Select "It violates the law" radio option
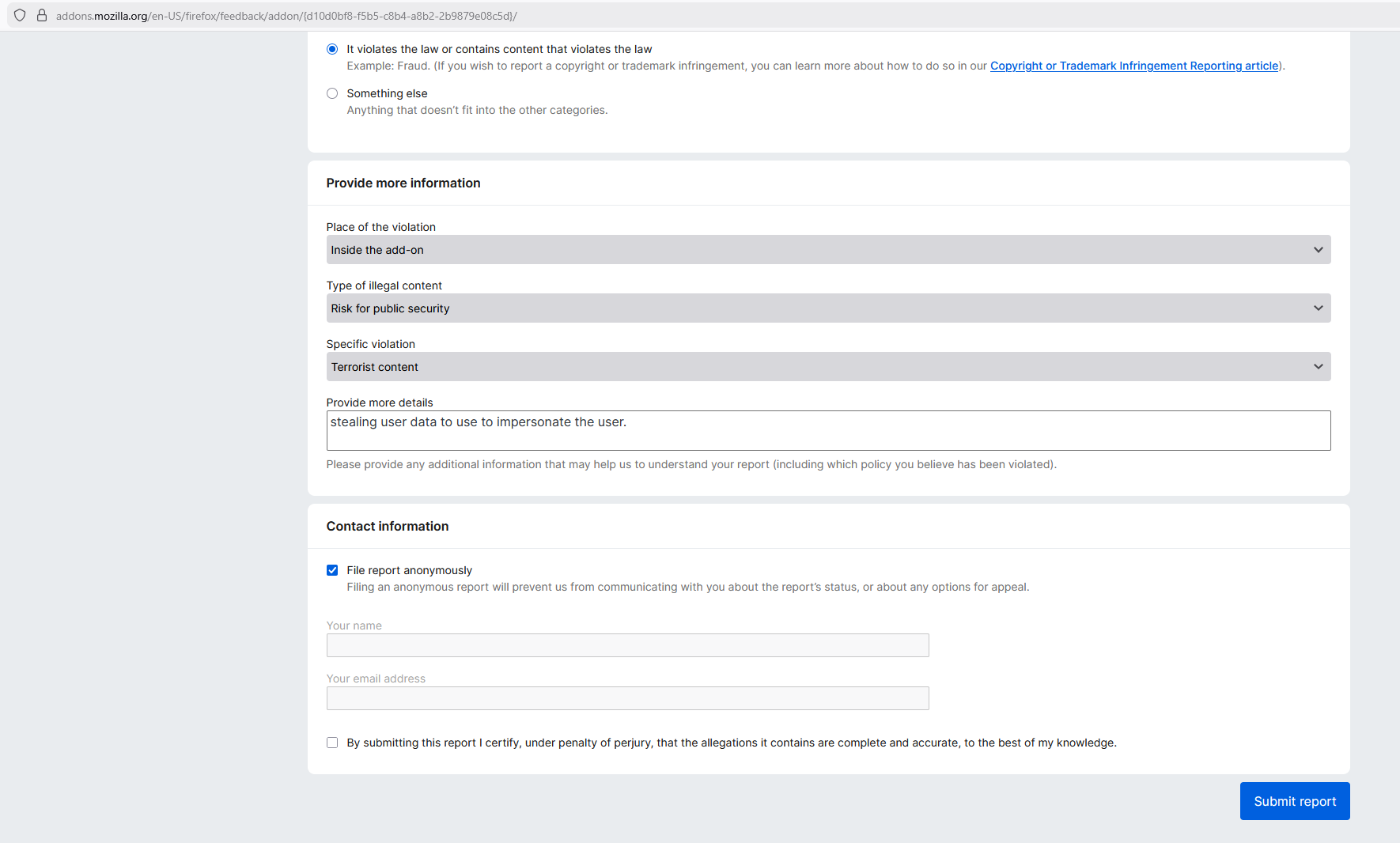The height and width of the screenshot is (843, 1400). [332, 49]
